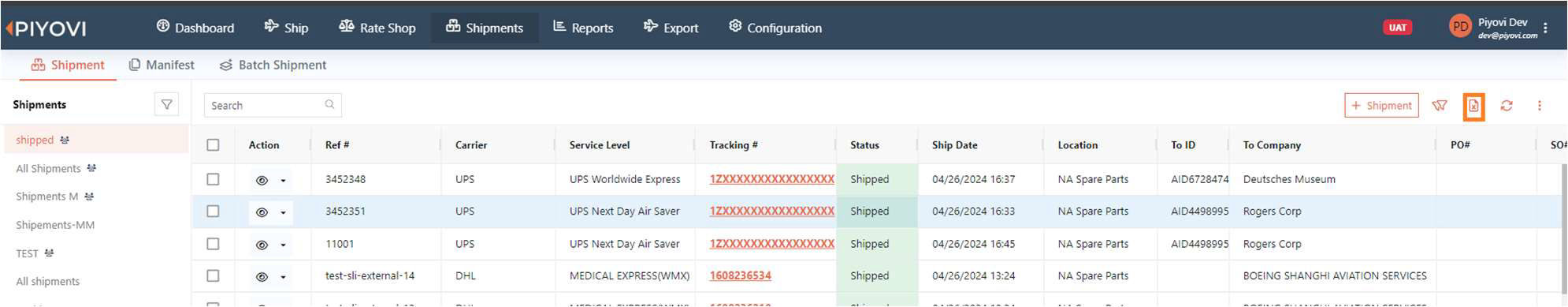Click the PD user avatar
1568x307 pixels.
[x=1460, y=27]
